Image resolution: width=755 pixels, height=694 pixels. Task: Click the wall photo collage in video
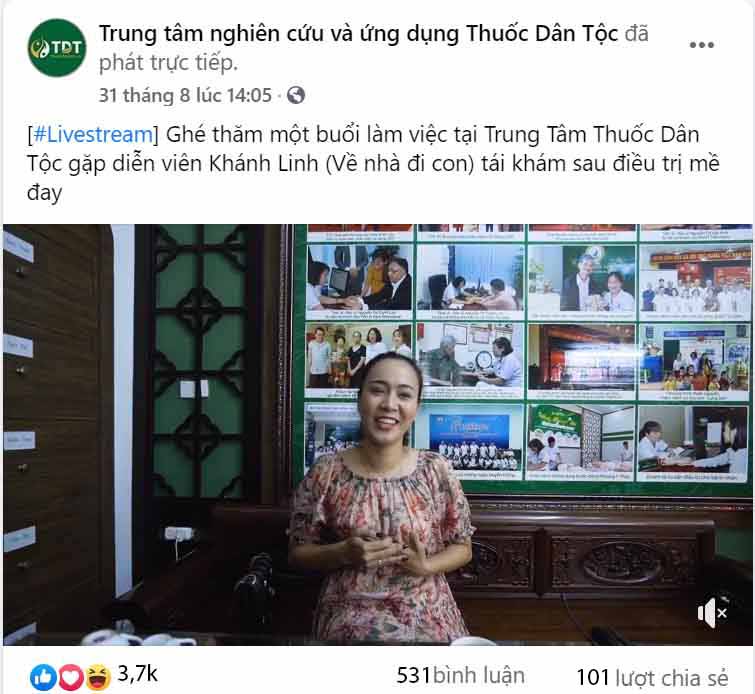(527, 354)
